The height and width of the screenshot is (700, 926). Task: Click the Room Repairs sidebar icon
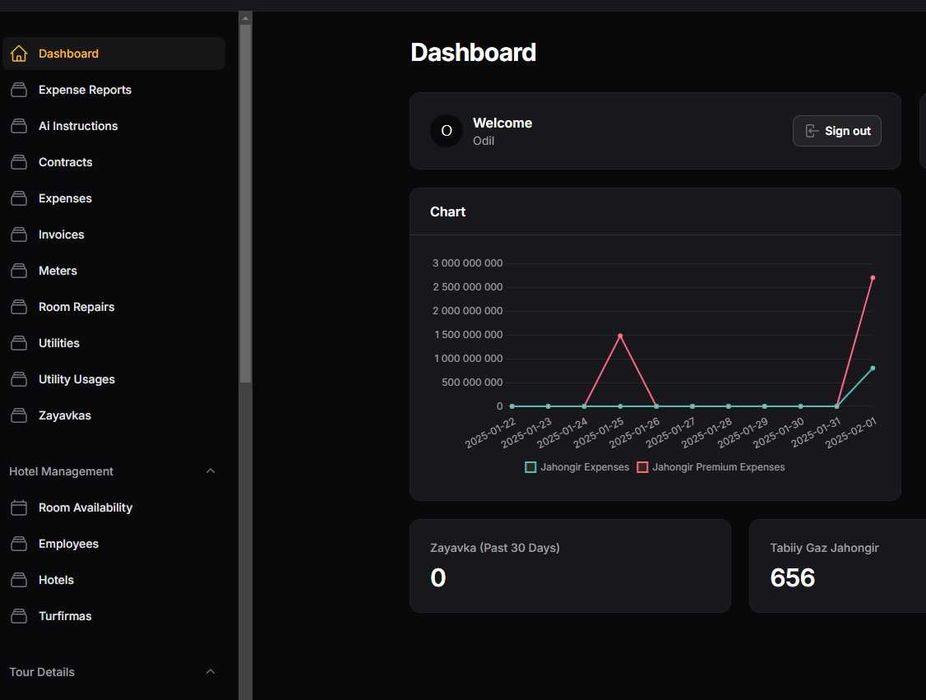(19, 307)
